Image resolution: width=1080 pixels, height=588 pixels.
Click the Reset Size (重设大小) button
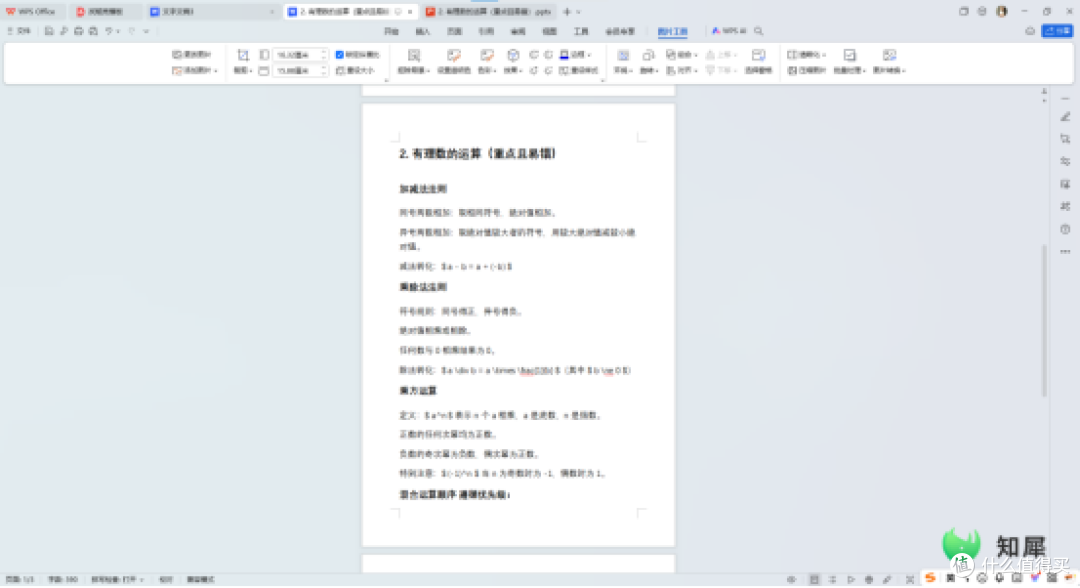[356, 70]
